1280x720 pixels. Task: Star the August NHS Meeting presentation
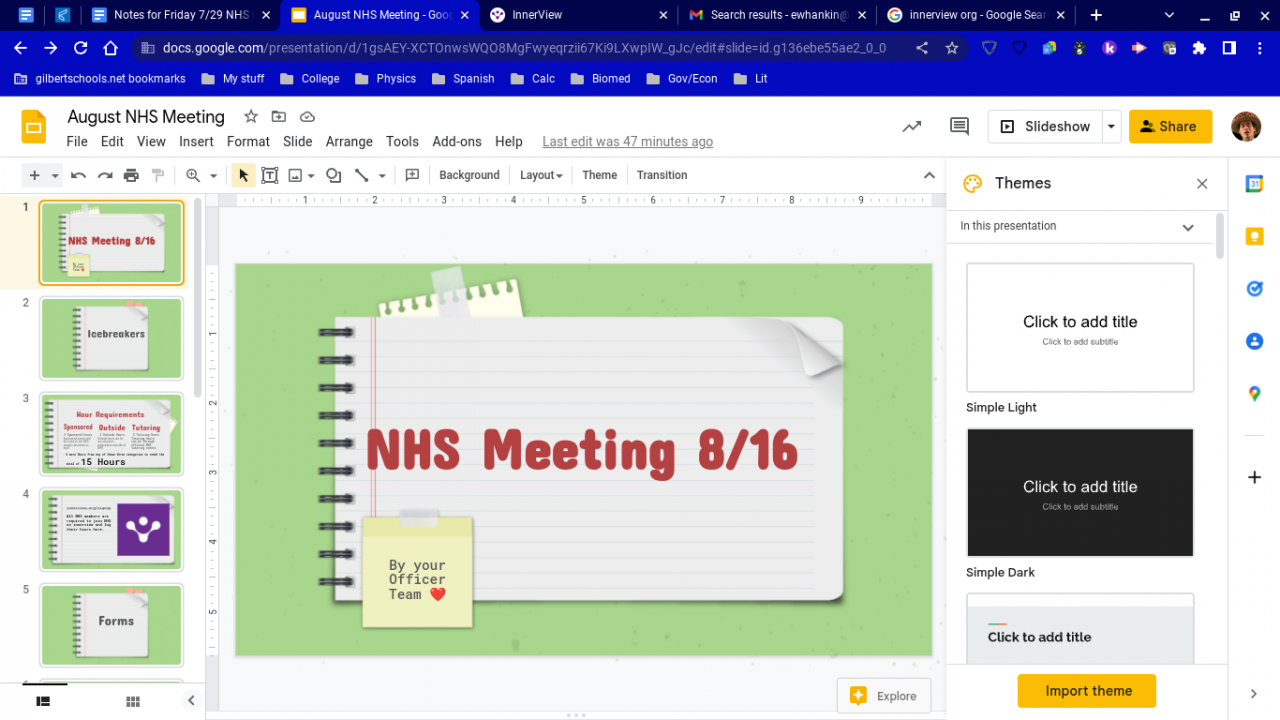click(x=251, y=117)
